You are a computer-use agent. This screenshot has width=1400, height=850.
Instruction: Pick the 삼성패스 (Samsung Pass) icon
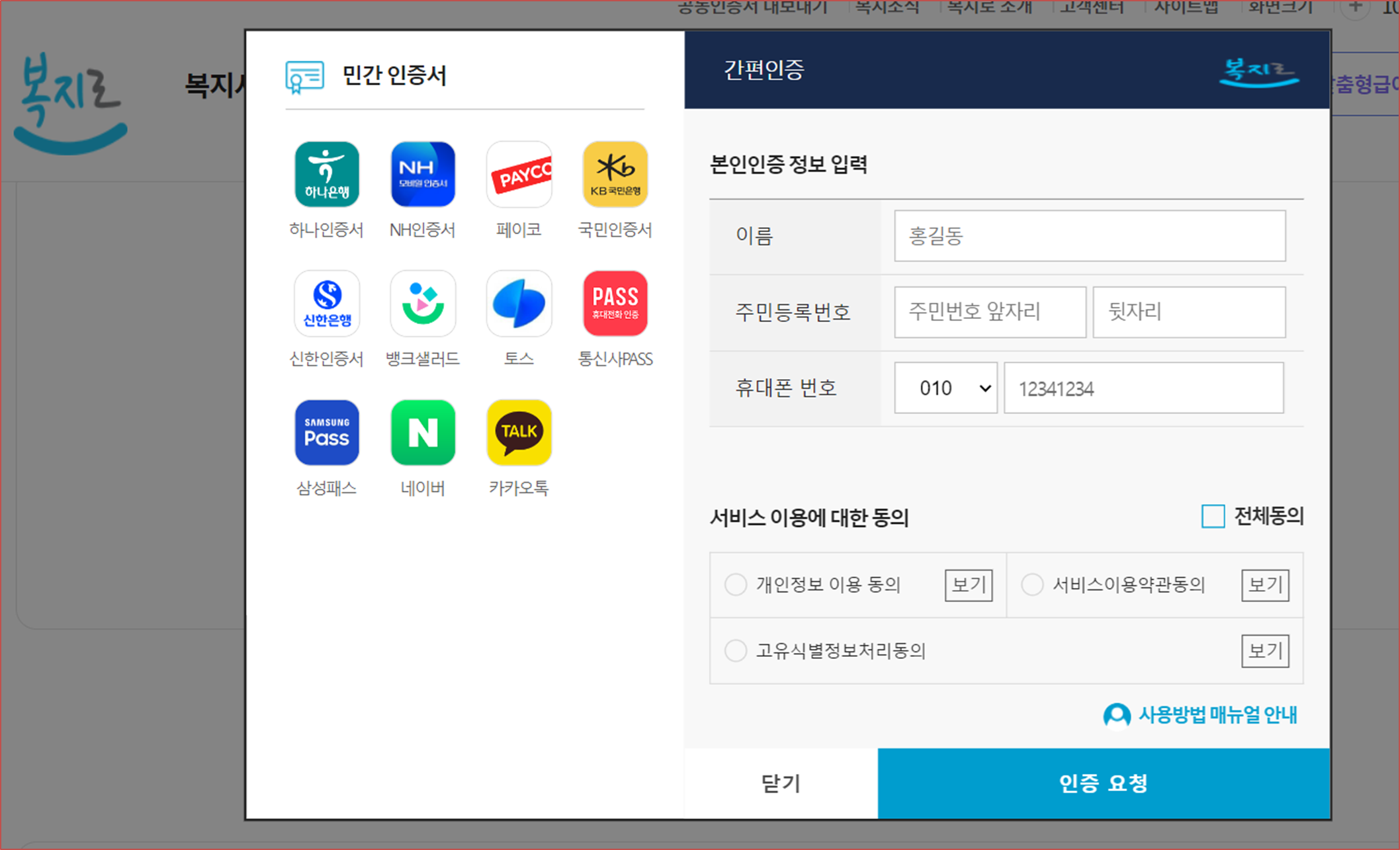click(326, 433)
